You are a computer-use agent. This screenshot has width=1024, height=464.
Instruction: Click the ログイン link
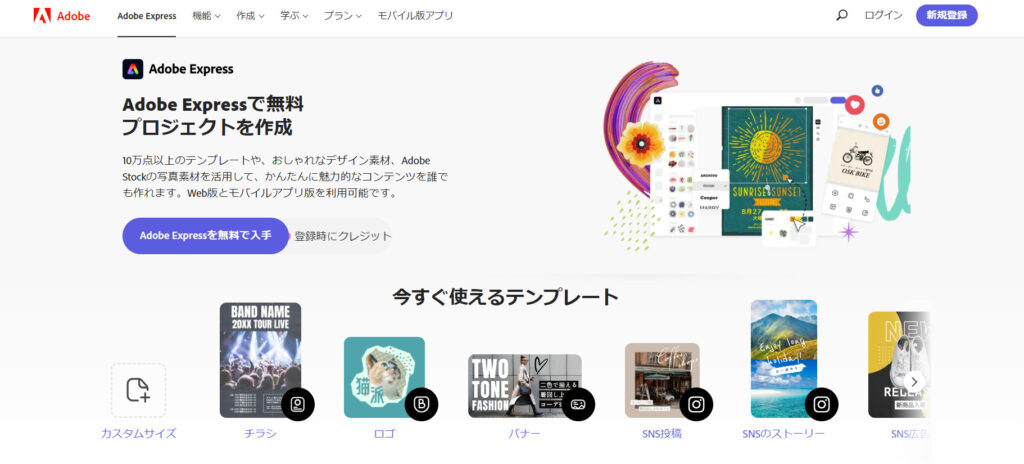point(884,15)
